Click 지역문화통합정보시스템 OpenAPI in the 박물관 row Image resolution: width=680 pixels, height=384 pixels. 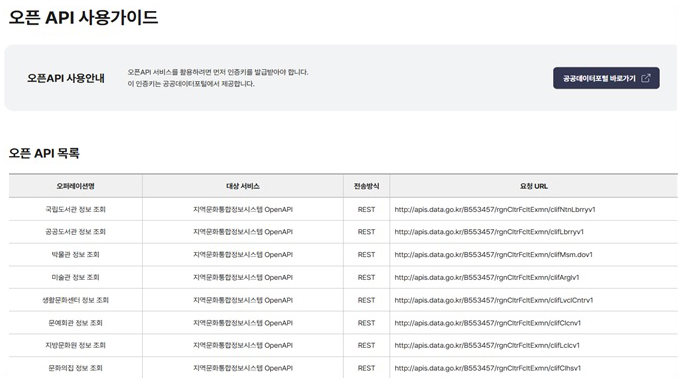(243, 254)
